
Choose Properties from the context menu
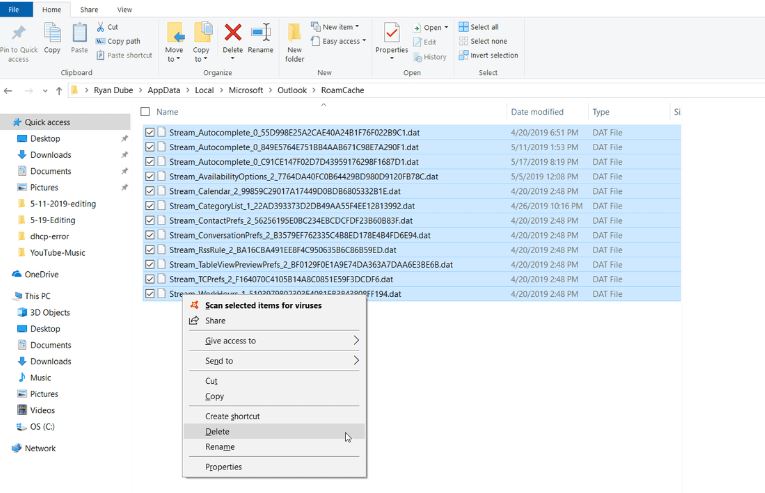pyautogui.click(x=274, y=467)
